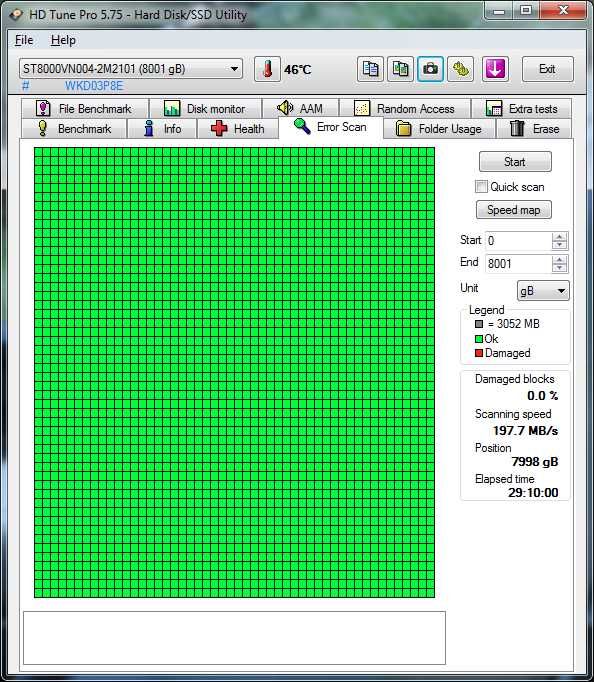Image resolution: width=594 pixels, height=682 pixels.
Task: Click the purple download arrow icon
Action: click(495, 69)
